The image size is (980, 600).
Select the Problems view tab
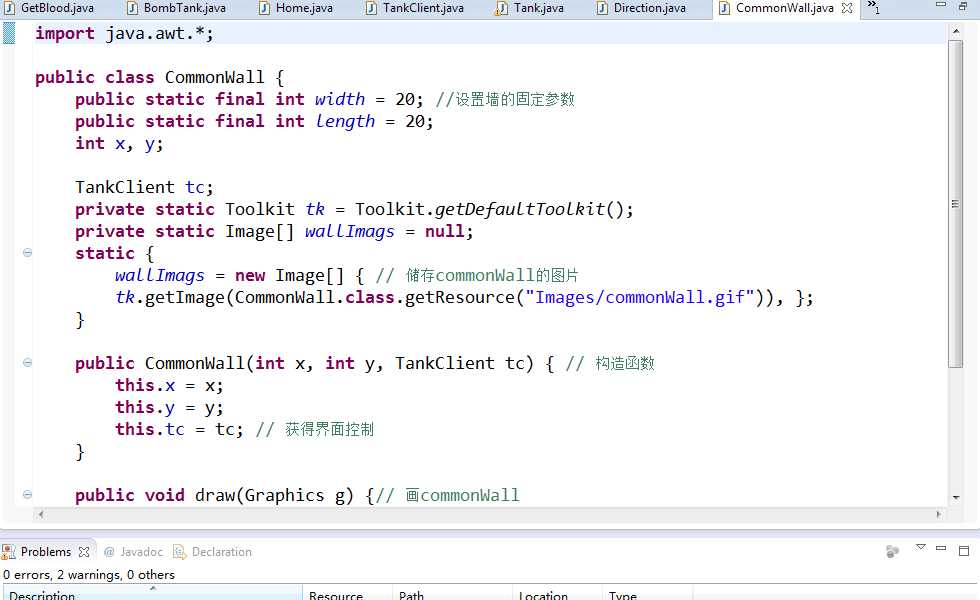tap(46, 551)
